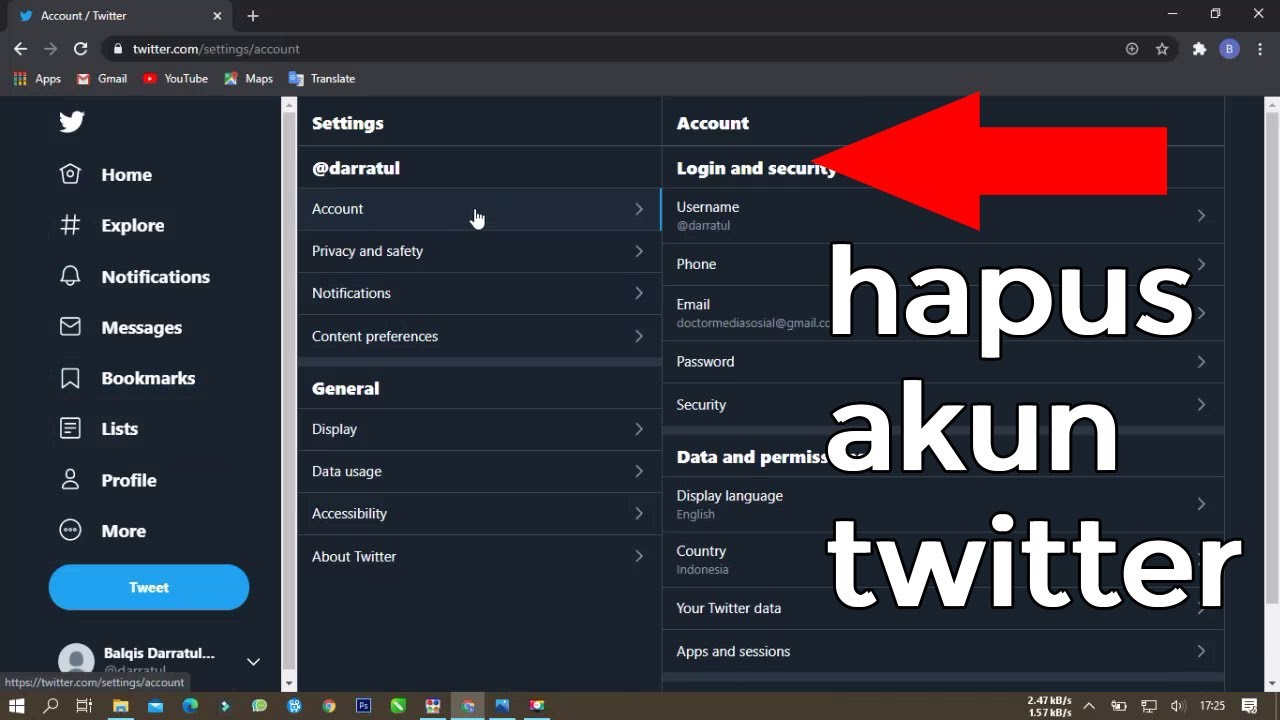Expand Data usage chevron

point(639,471)
